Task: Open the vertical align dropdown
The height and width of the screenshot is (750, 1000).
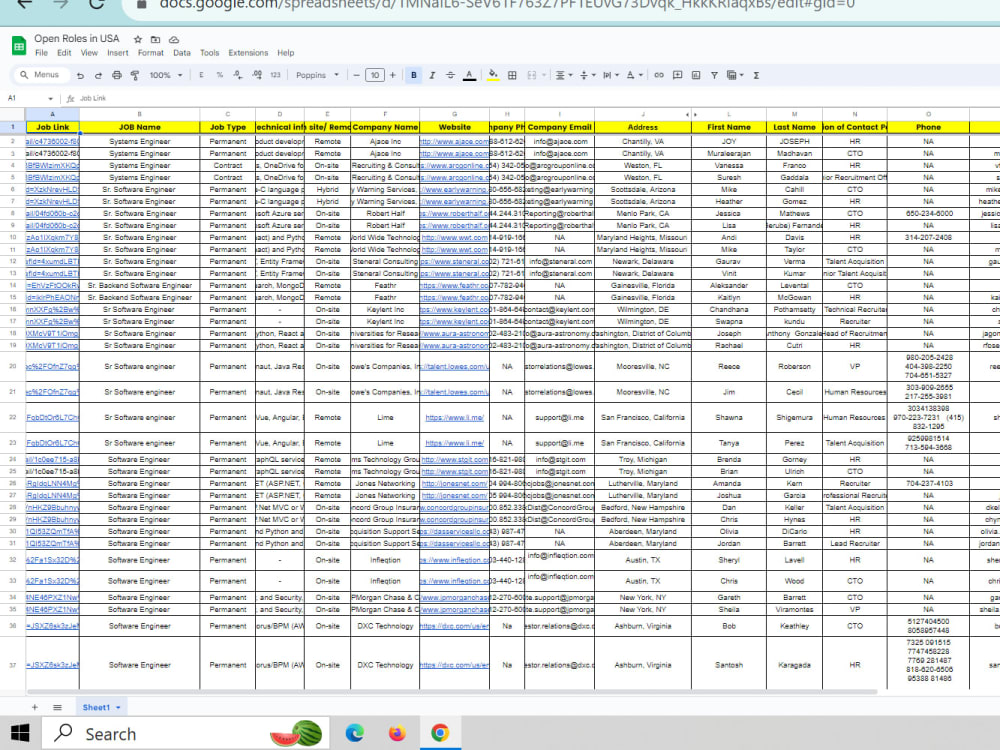Action: (x=587, y=75)
